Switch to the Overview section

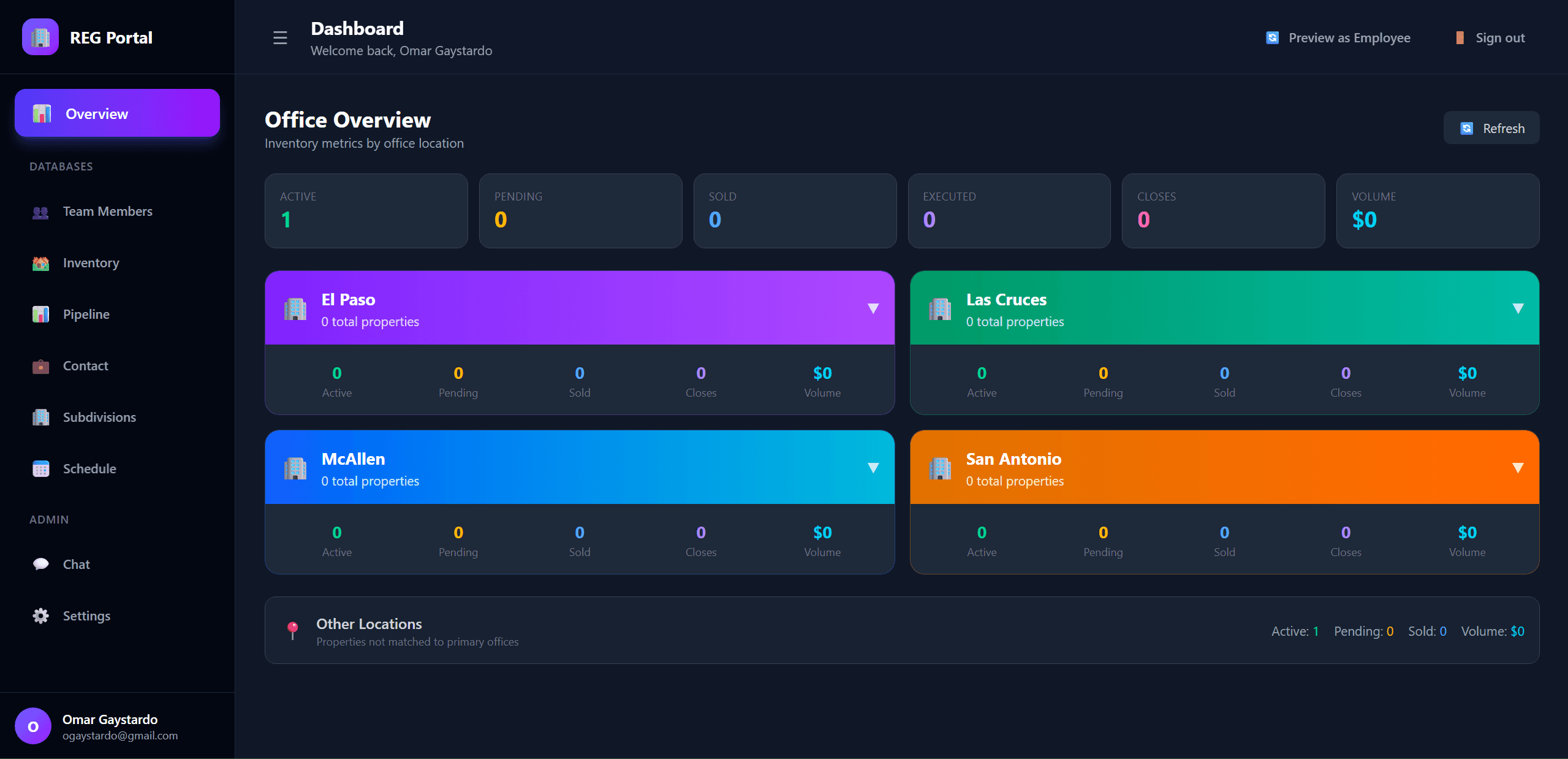click(x=116, y=113)
